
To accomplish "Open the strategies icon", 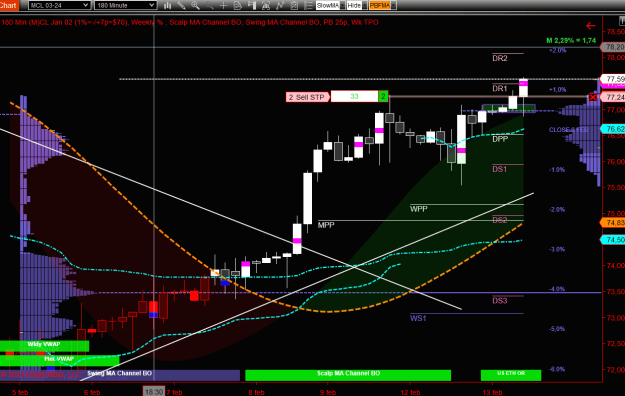I will click(x=294, y=5).
